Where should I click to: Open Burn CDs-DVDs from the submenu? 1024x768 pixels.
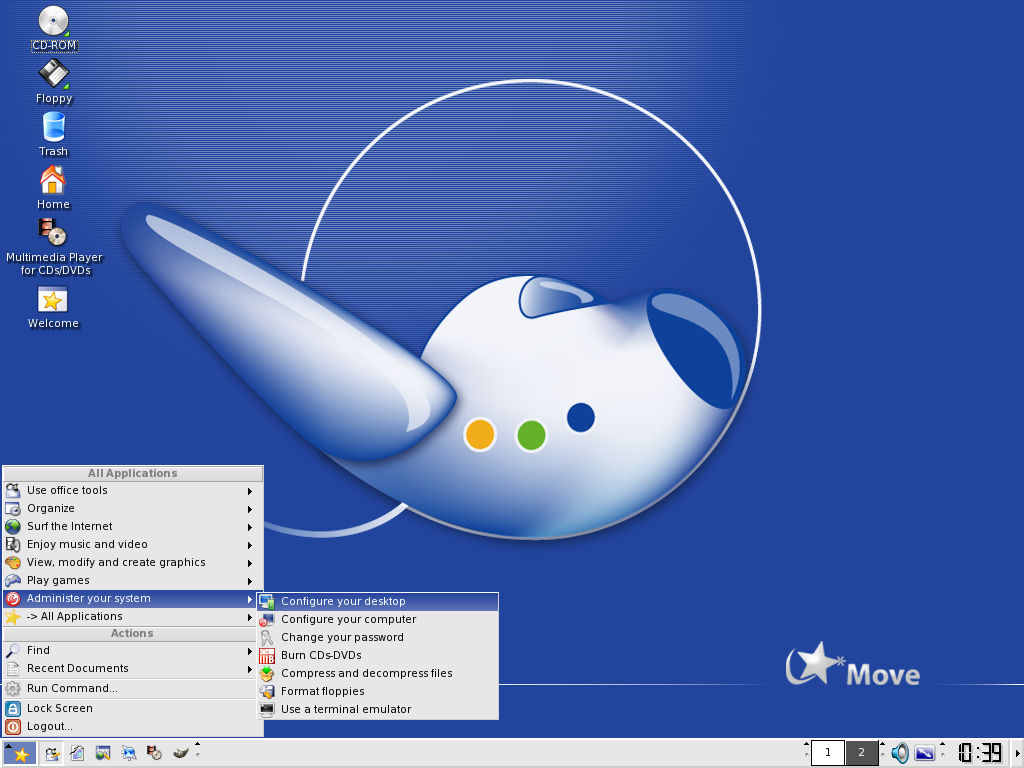point(378,655)
